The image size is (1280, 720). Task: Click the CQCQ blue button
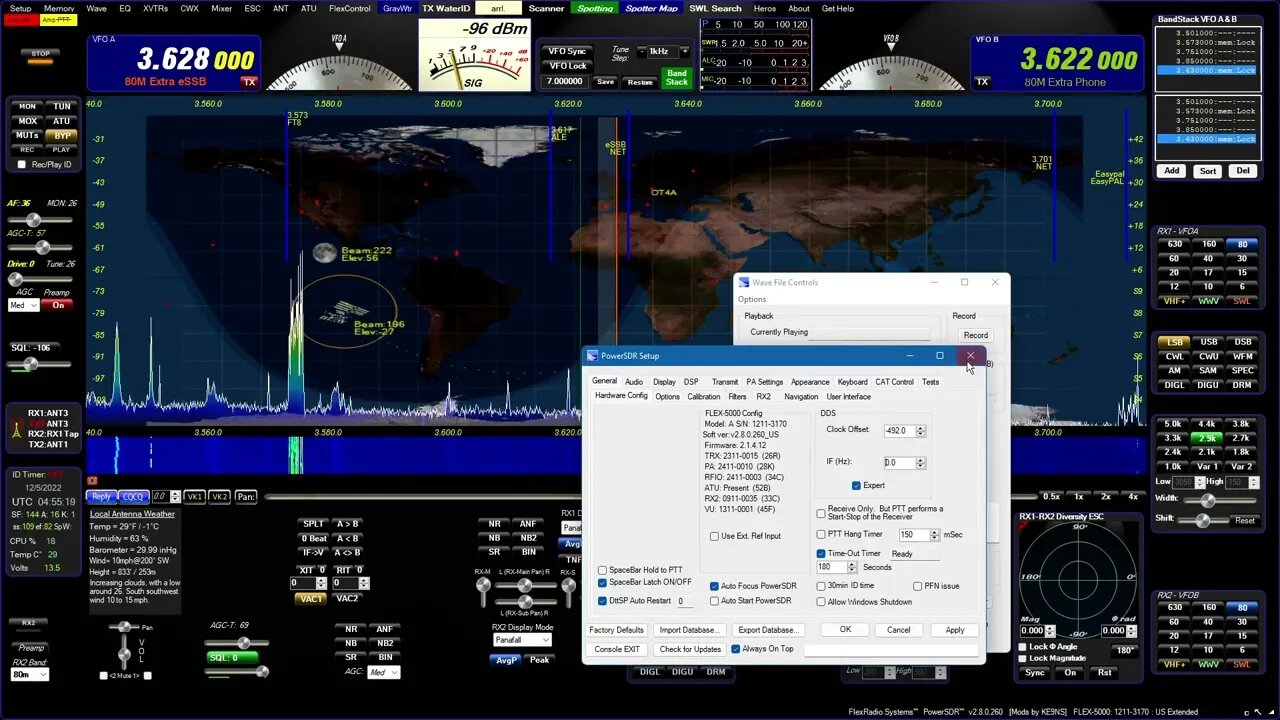pyautogui.click(x=132, y=497)
